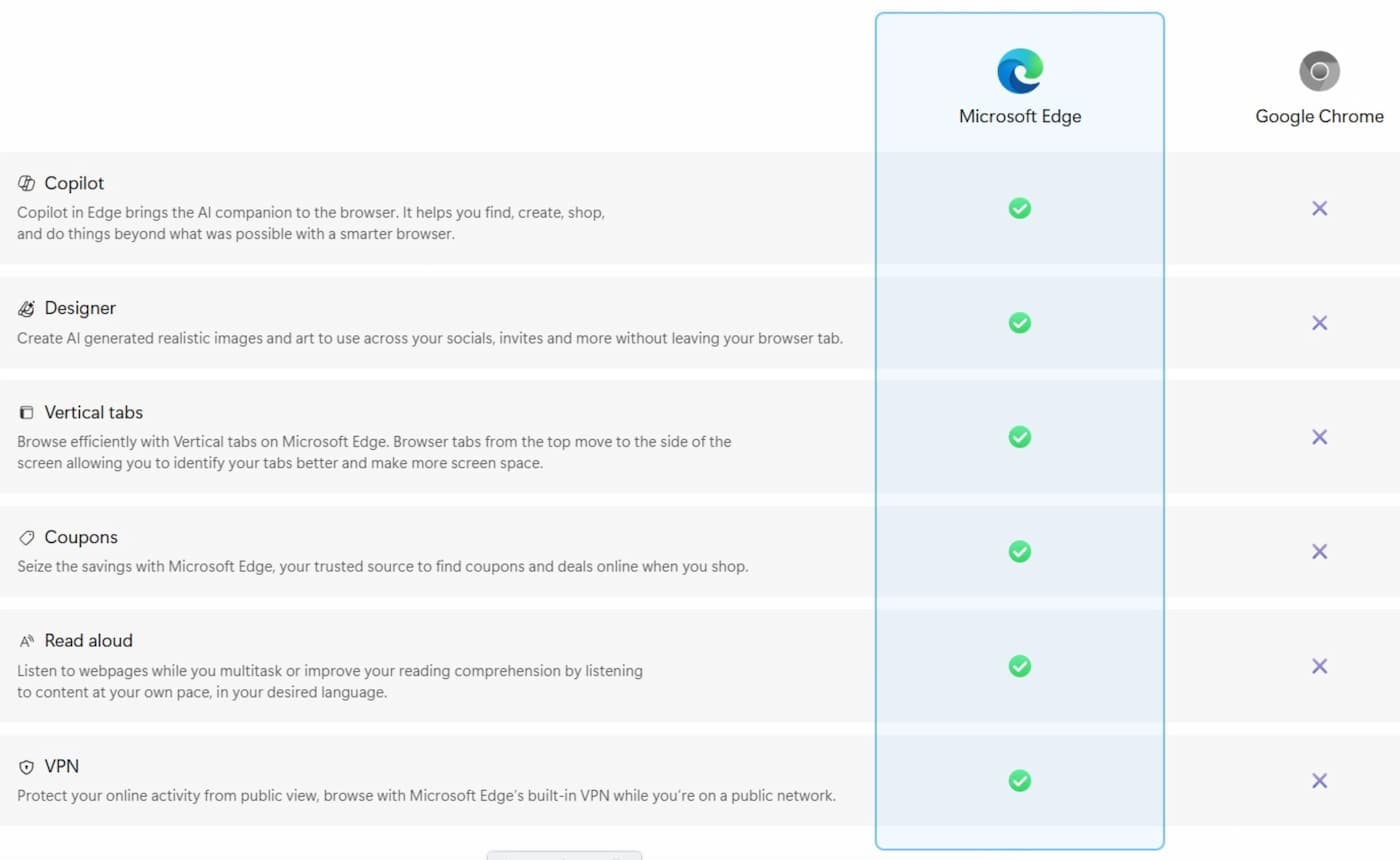Click the VPN shield icon
The image size is (1400, 860).
(25, 766)
